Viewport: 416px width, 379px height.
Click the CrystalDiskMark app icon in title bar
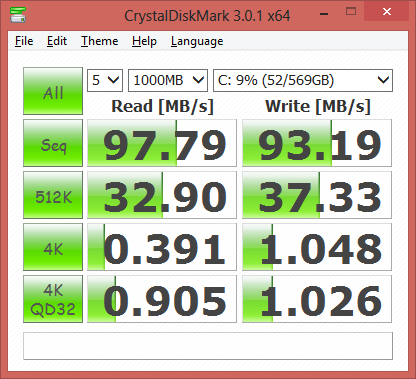pos(18,15)
